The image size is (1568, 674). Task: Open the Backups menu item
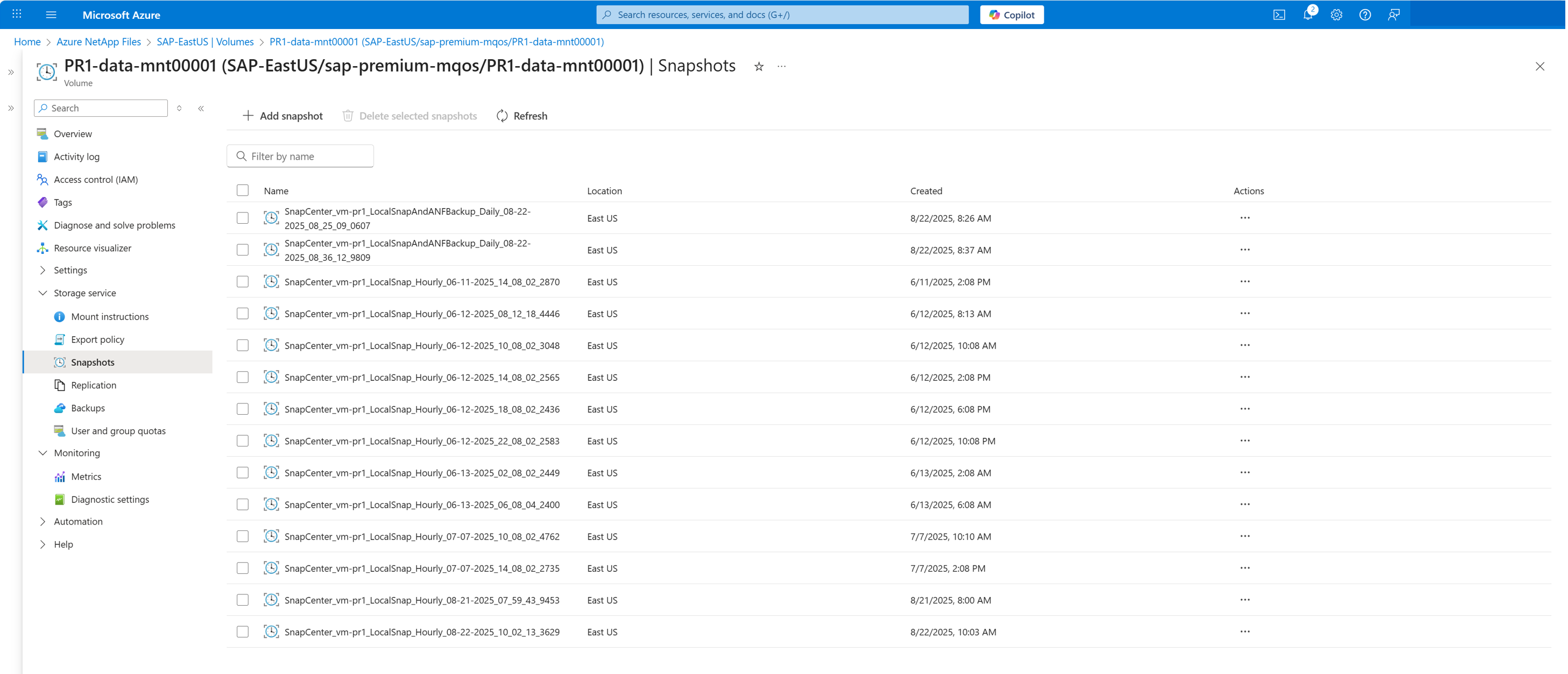[88, 408]
